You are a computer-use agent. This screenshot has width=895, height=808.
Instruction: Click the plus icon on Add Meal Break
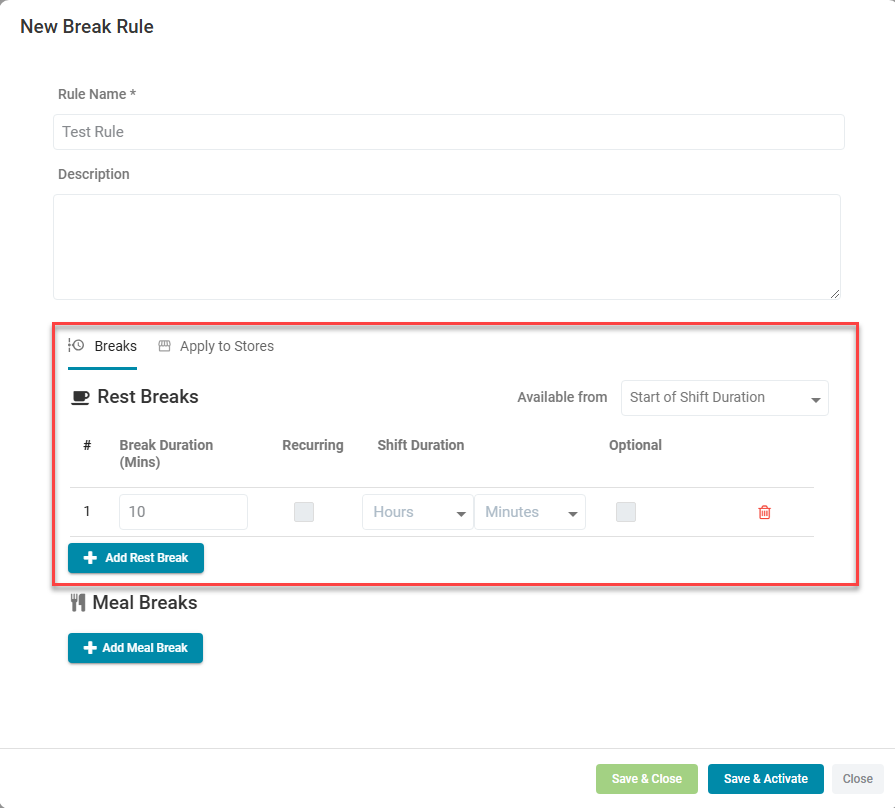tap(89, 648)
